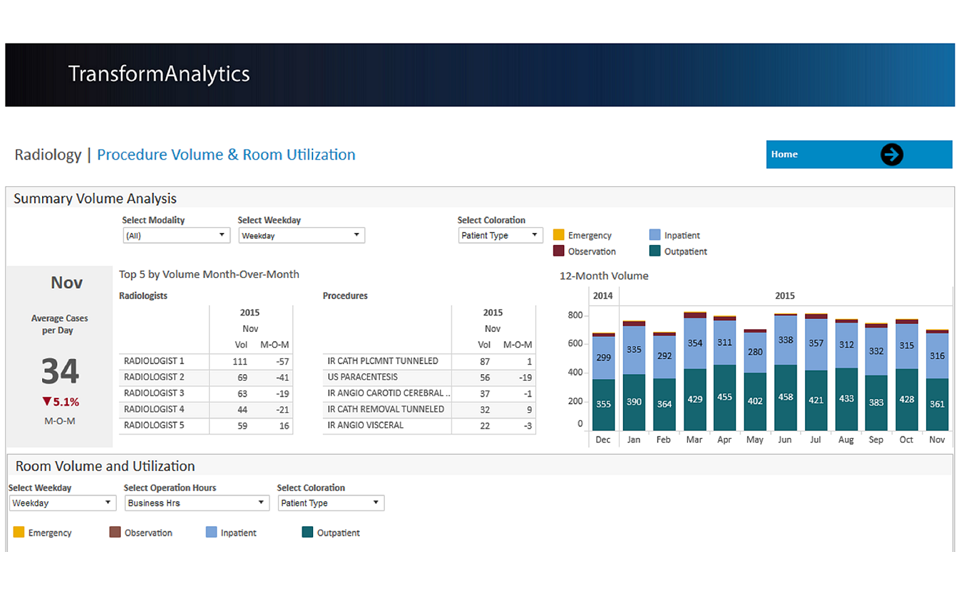
Task: Click the Apr outpatient bar 455
Action: point(724,397)
